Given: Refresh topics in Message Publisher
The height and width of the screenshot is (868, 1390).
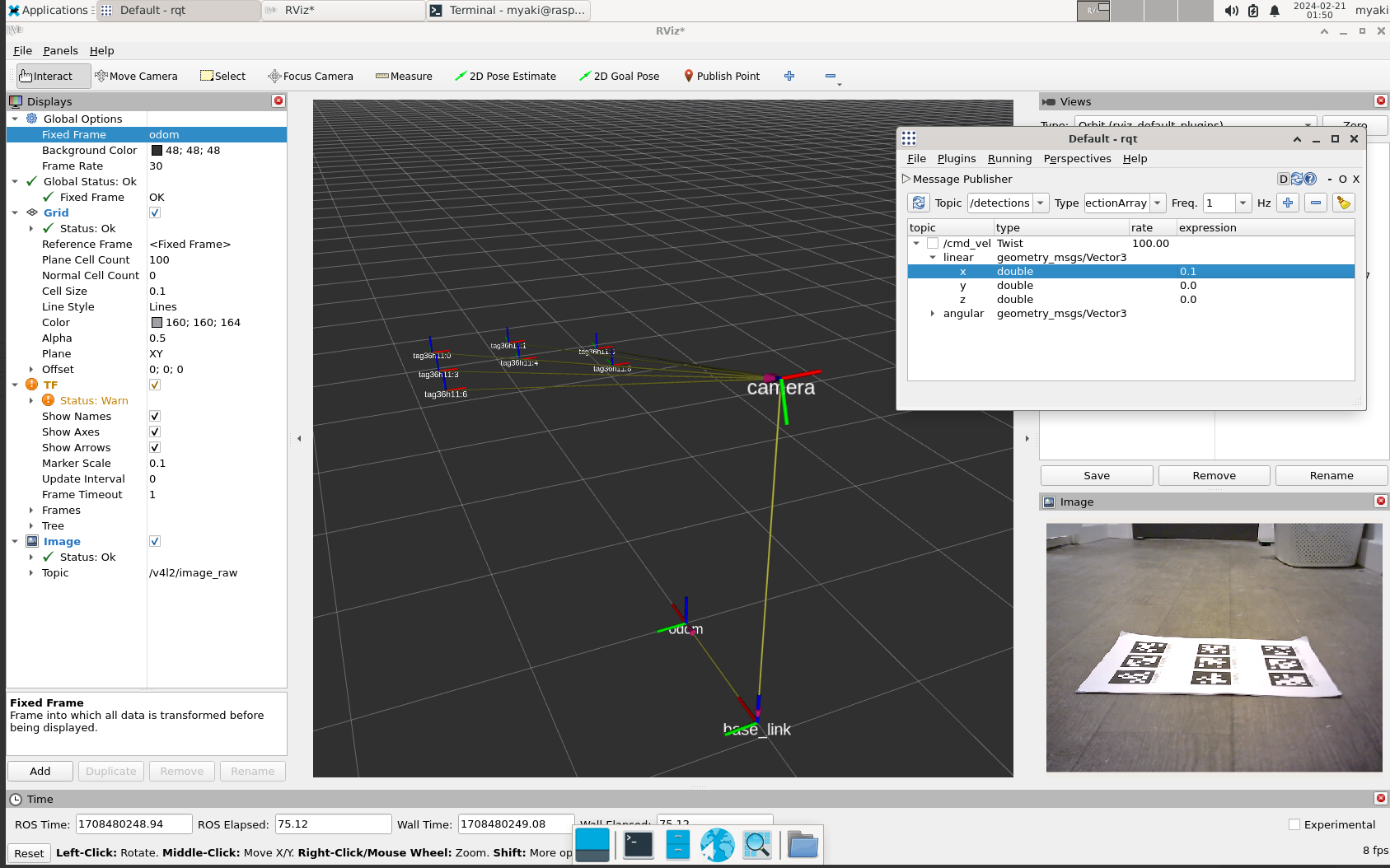Looking at the screenshot, I should pos(919,203).
